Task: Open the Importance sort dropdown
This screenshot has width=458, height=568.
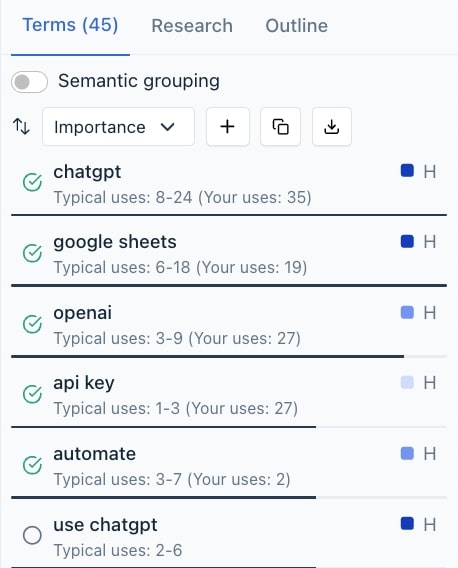Action: [x=118, y=127]
